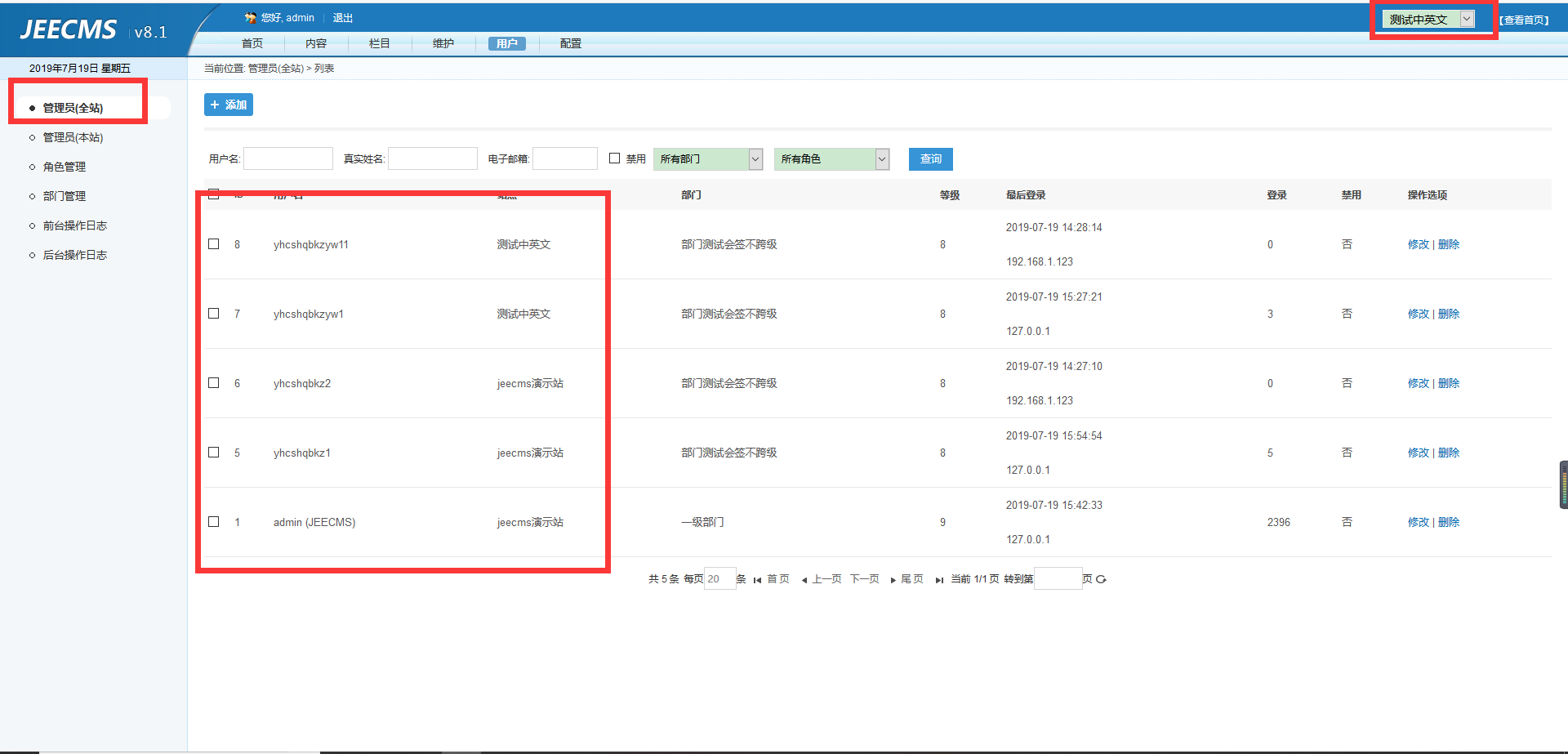This screenshot has height=754, width=1568.
Task: Click the 转到第 page-jump input field
Action: tap(1058, 579)
